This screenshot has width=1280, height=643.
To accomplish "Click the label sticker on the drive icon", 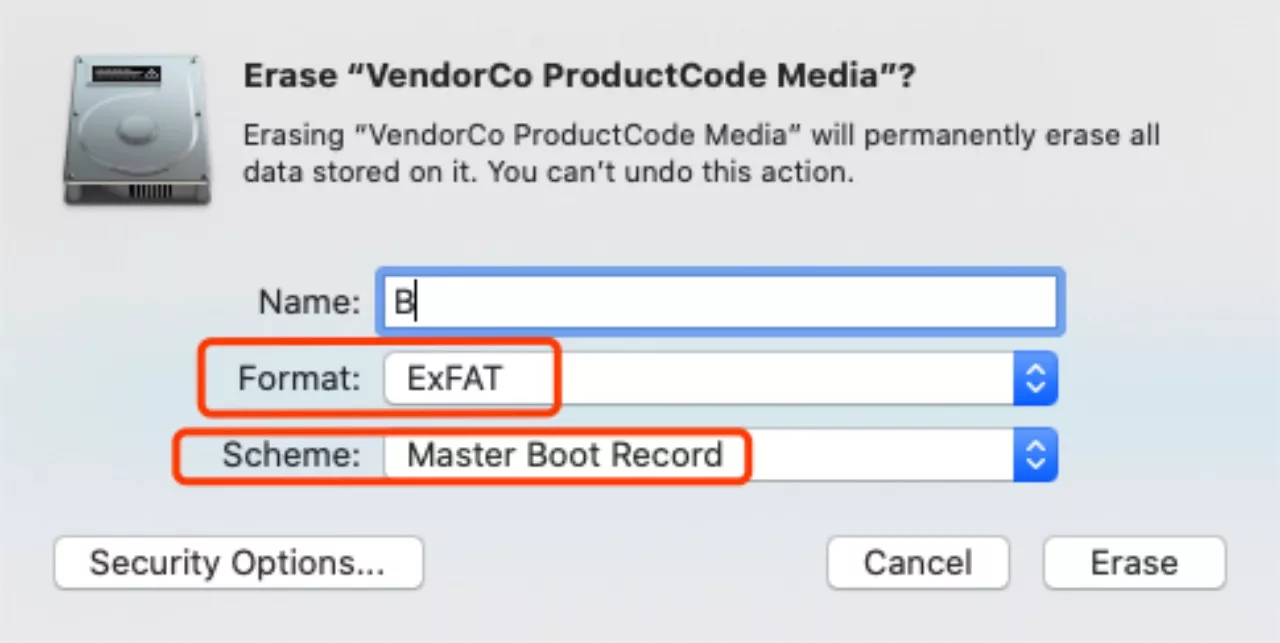I will pos(126,75).
